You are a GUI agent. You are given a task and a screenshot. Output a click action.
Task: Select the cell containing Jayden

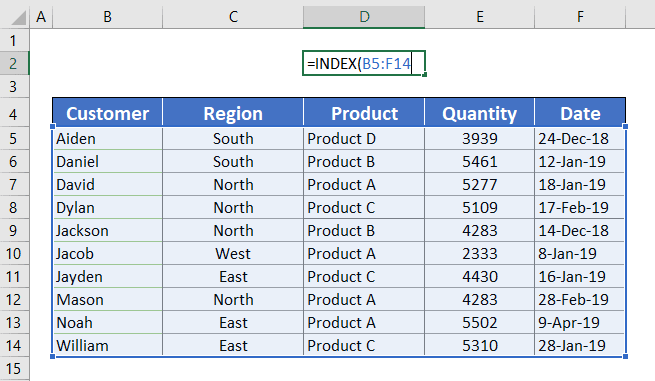tap(107, 277)
